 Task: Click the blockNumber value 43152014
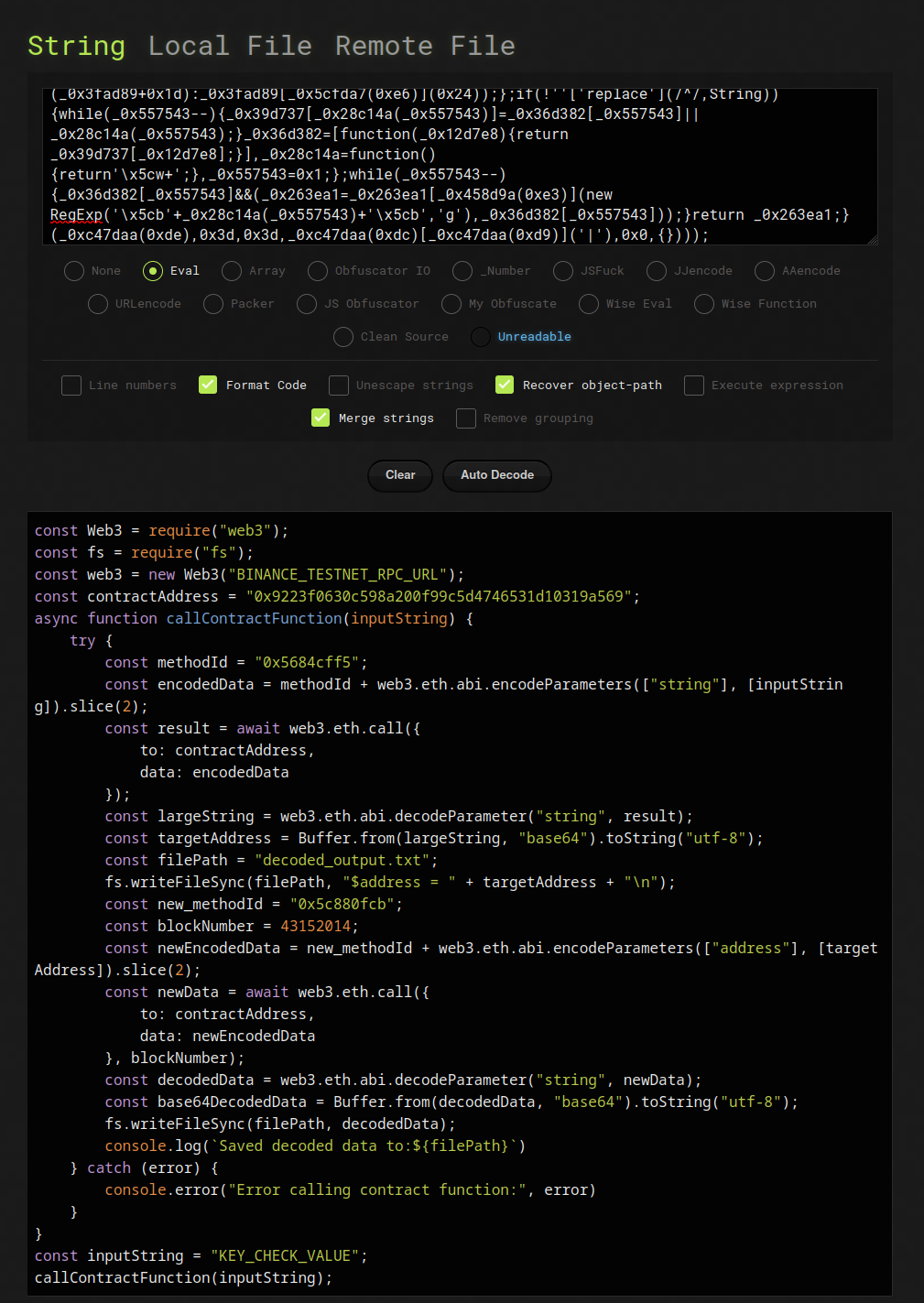tap(315, 927)
